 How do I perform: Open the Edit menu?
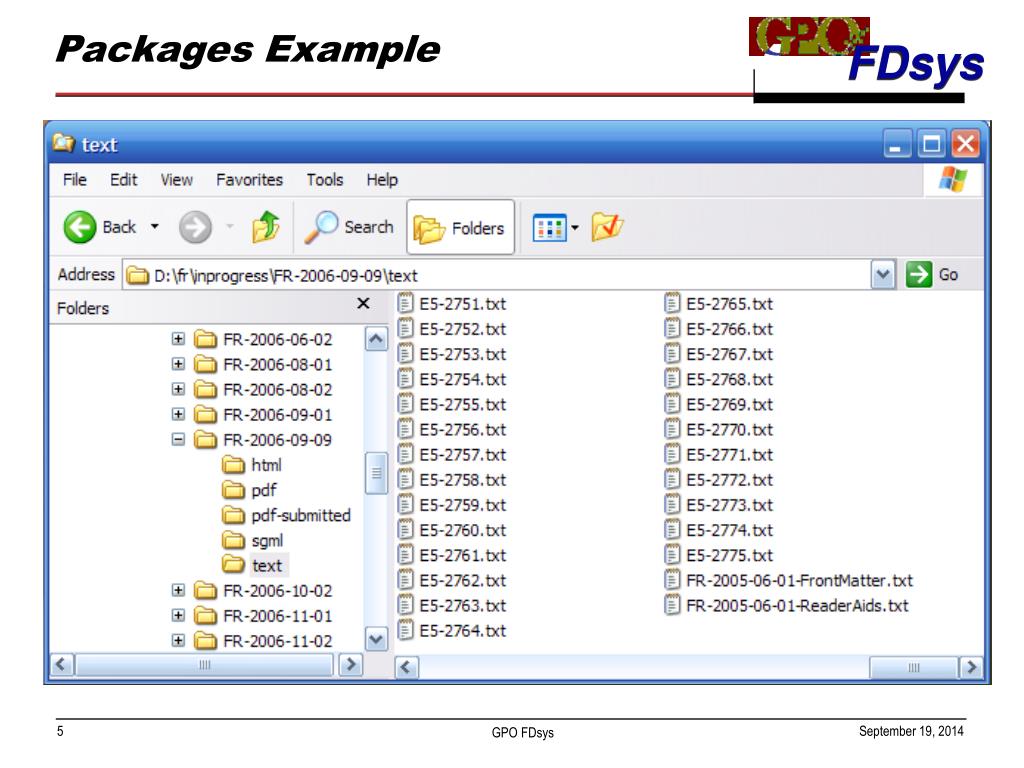(x=123, y=180)
